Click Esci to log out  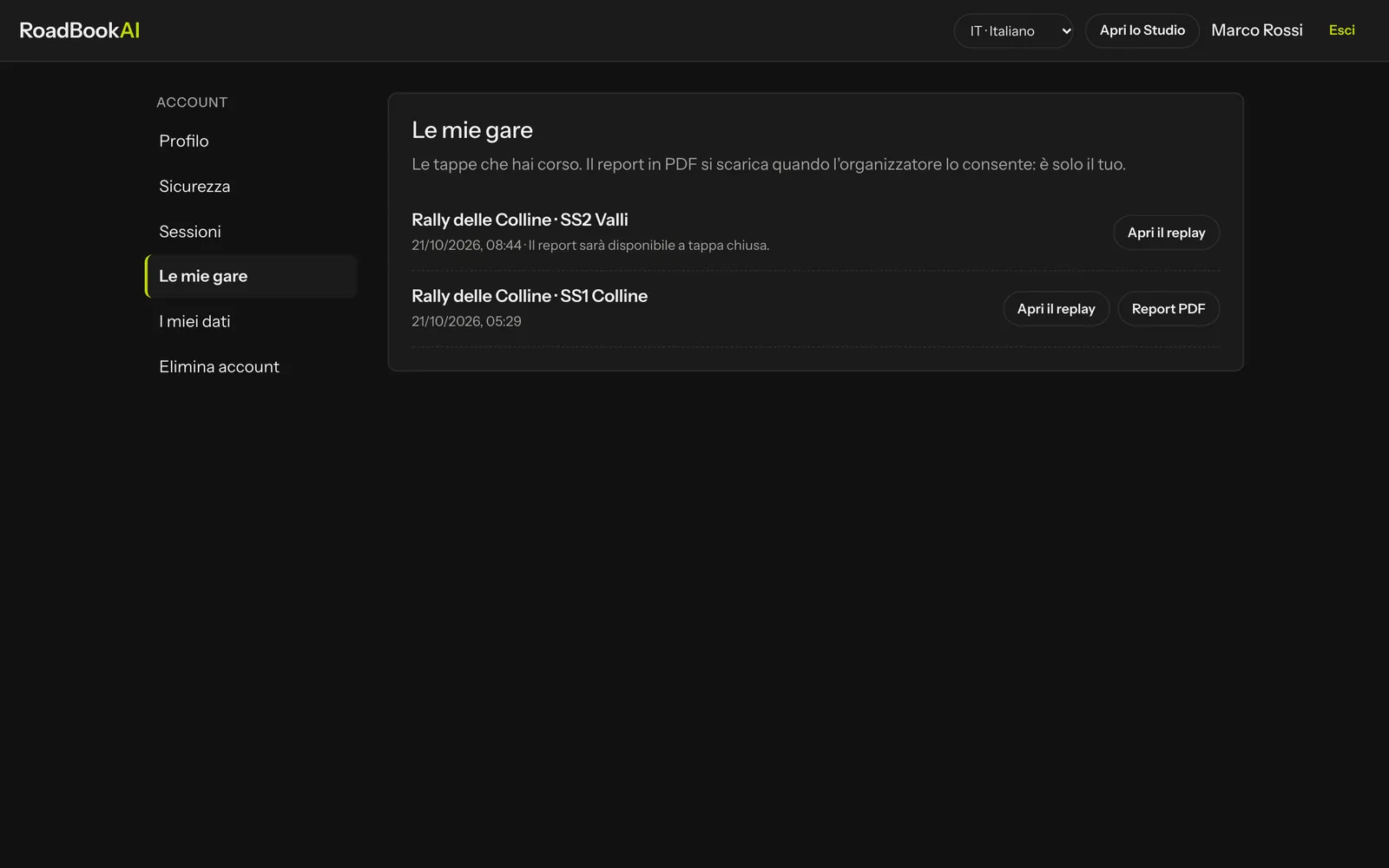[1341, 30]
